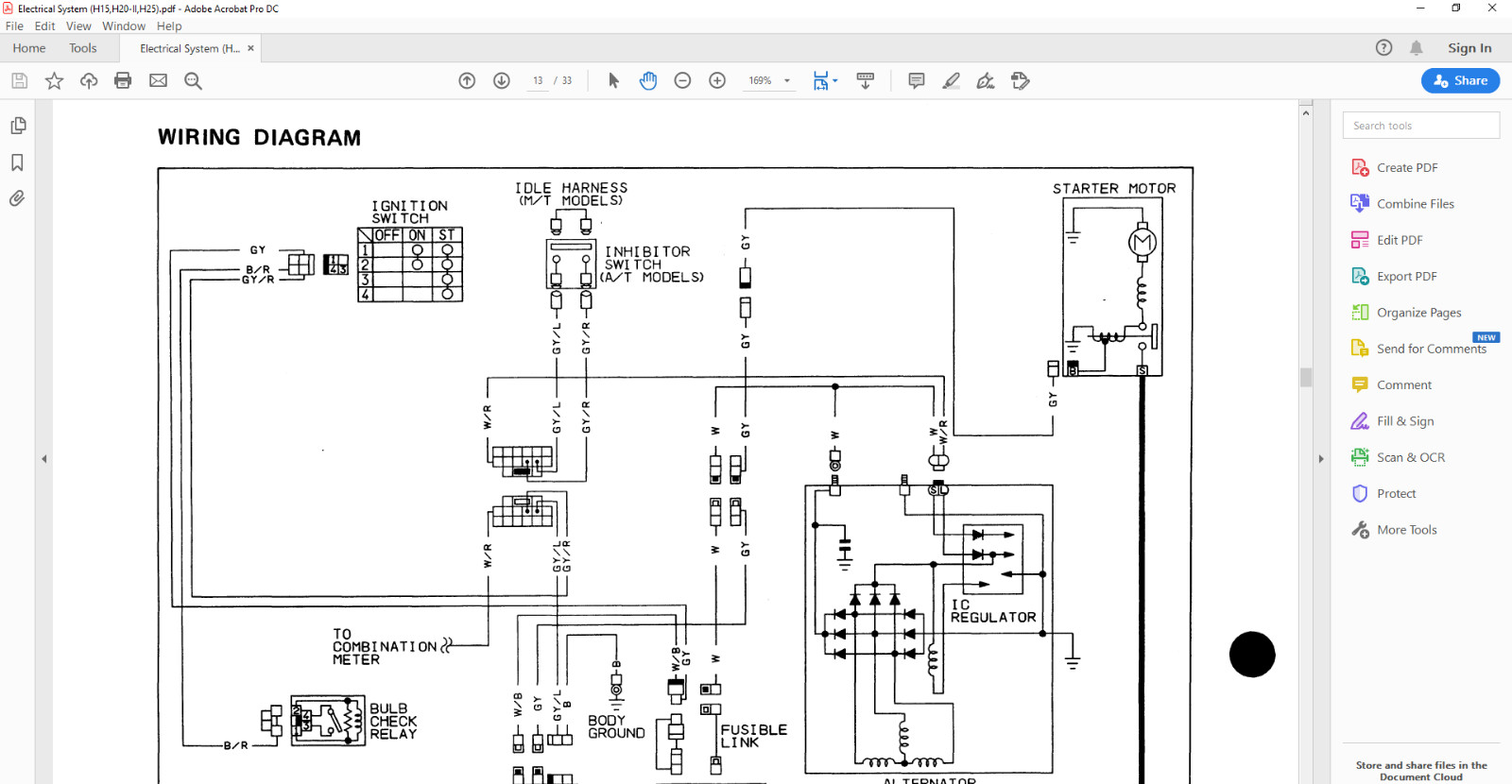
Task: Open the Edit menu
Action: [44, 26]
